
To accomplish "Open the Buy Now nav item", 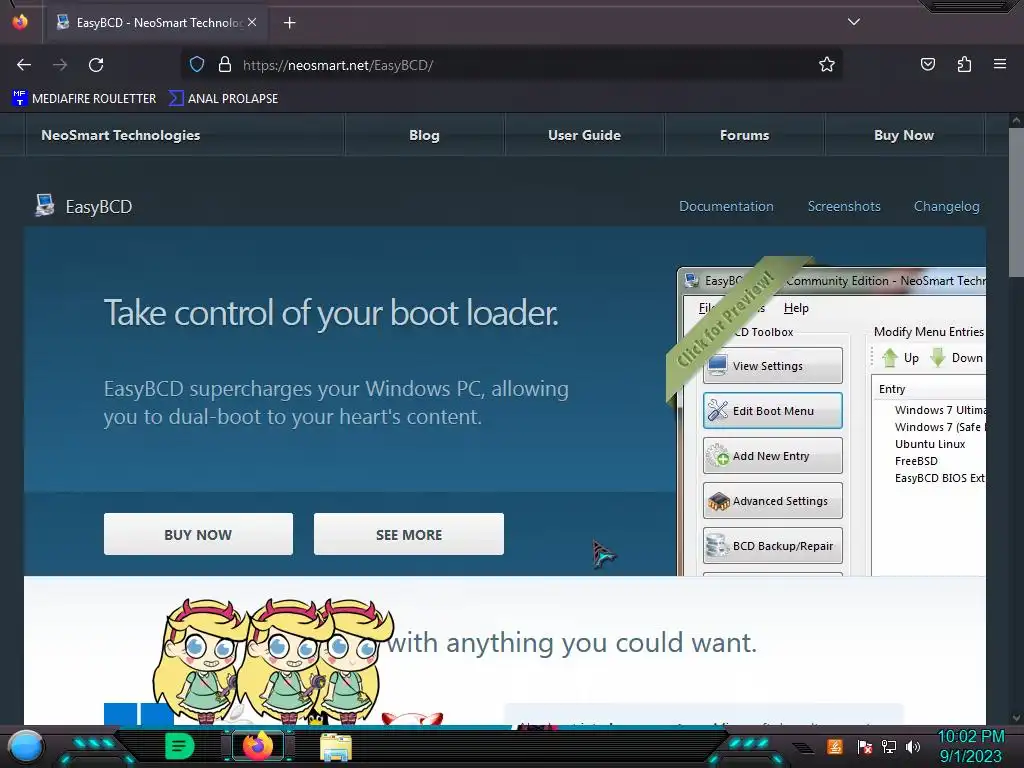I will click(x=904, y=135).
